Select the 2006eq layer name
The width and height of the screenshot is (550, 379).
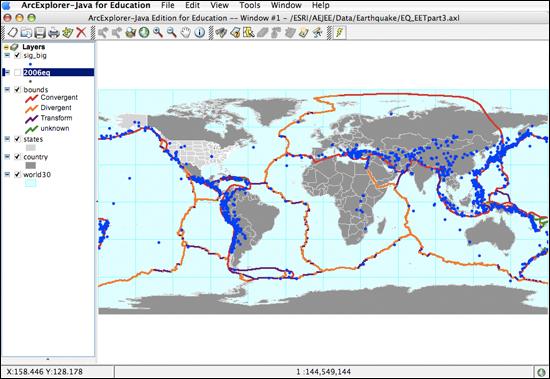[36, 73]
